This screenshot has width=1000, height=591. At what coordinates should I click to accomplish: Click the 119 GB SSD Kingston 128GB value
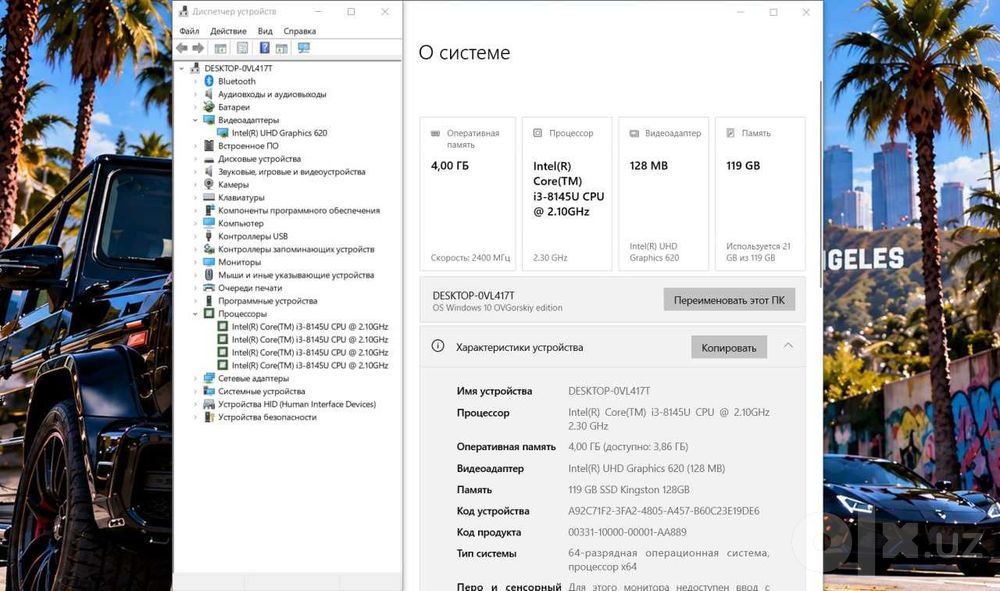pyautogui.click(x=628, y=490)
